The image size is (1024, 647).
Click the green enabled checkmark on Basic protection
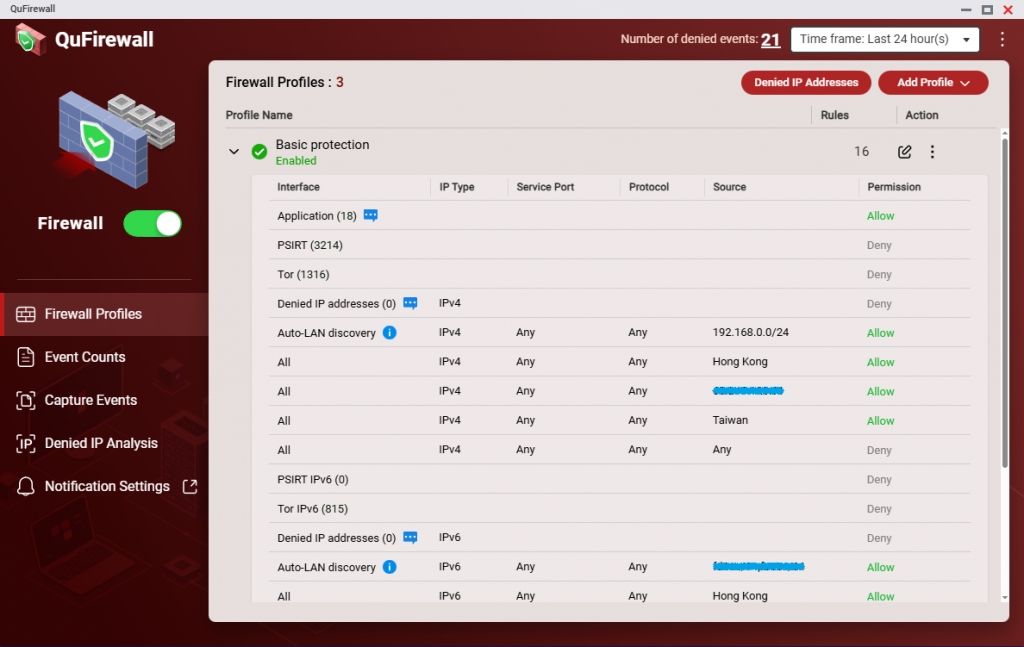[x=259, y=152]
